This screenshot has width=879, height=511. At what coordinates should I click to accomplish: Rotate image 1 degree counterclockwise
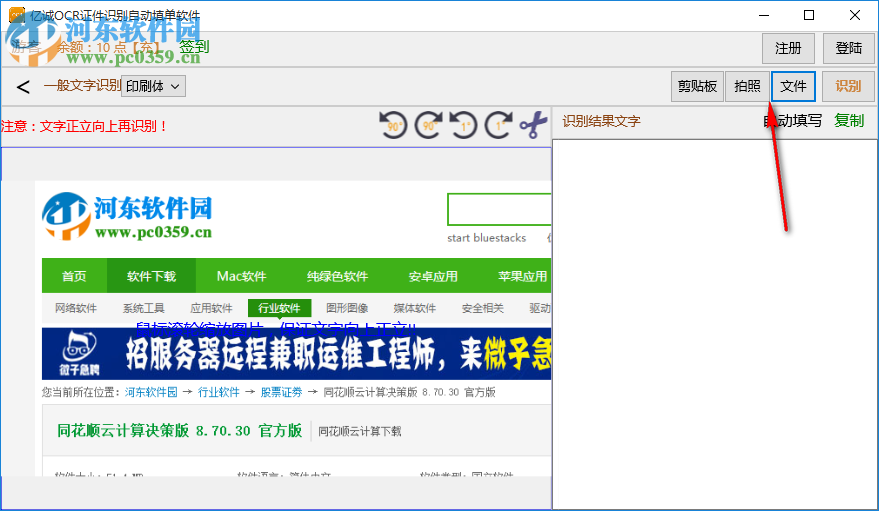463,125
